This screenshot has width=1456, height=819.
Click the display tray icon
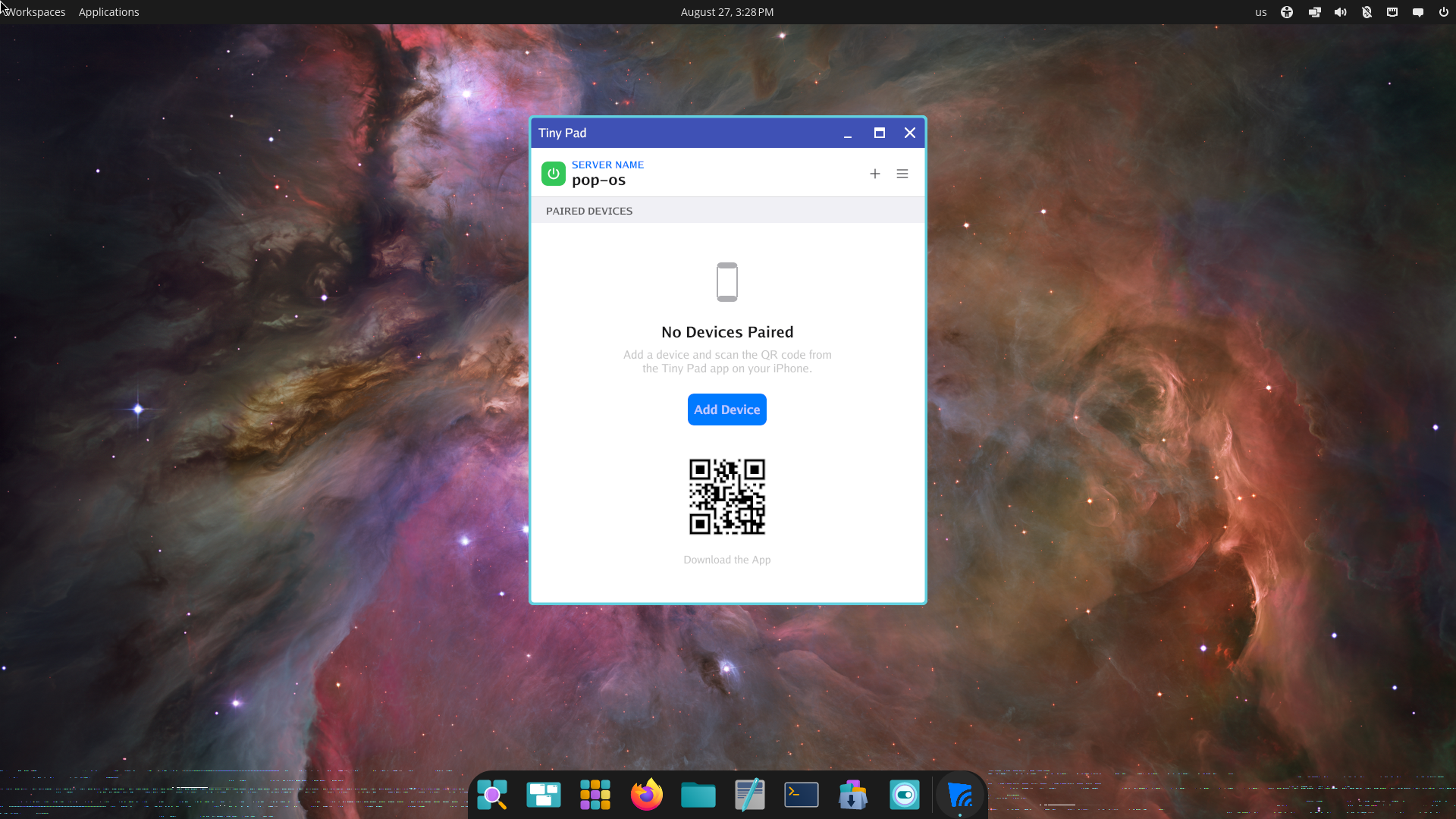[1314, 12]
